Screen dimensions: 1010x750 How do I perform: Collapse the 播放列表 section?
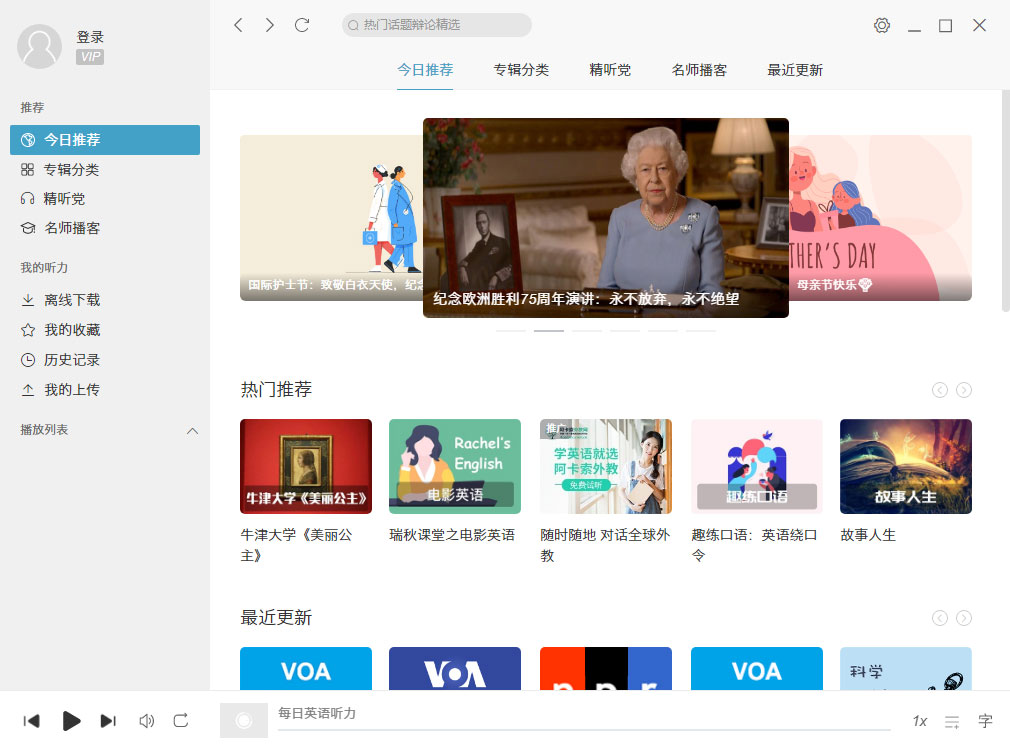(192, 431)
